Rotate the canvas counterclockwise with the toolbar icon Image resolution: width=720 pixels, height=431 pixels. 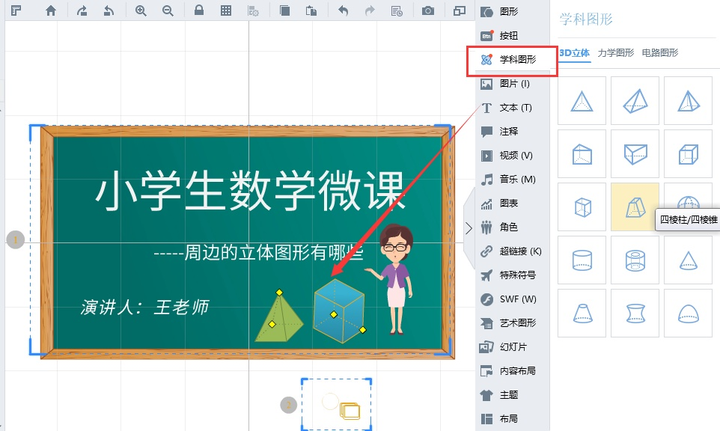[108, 11]
